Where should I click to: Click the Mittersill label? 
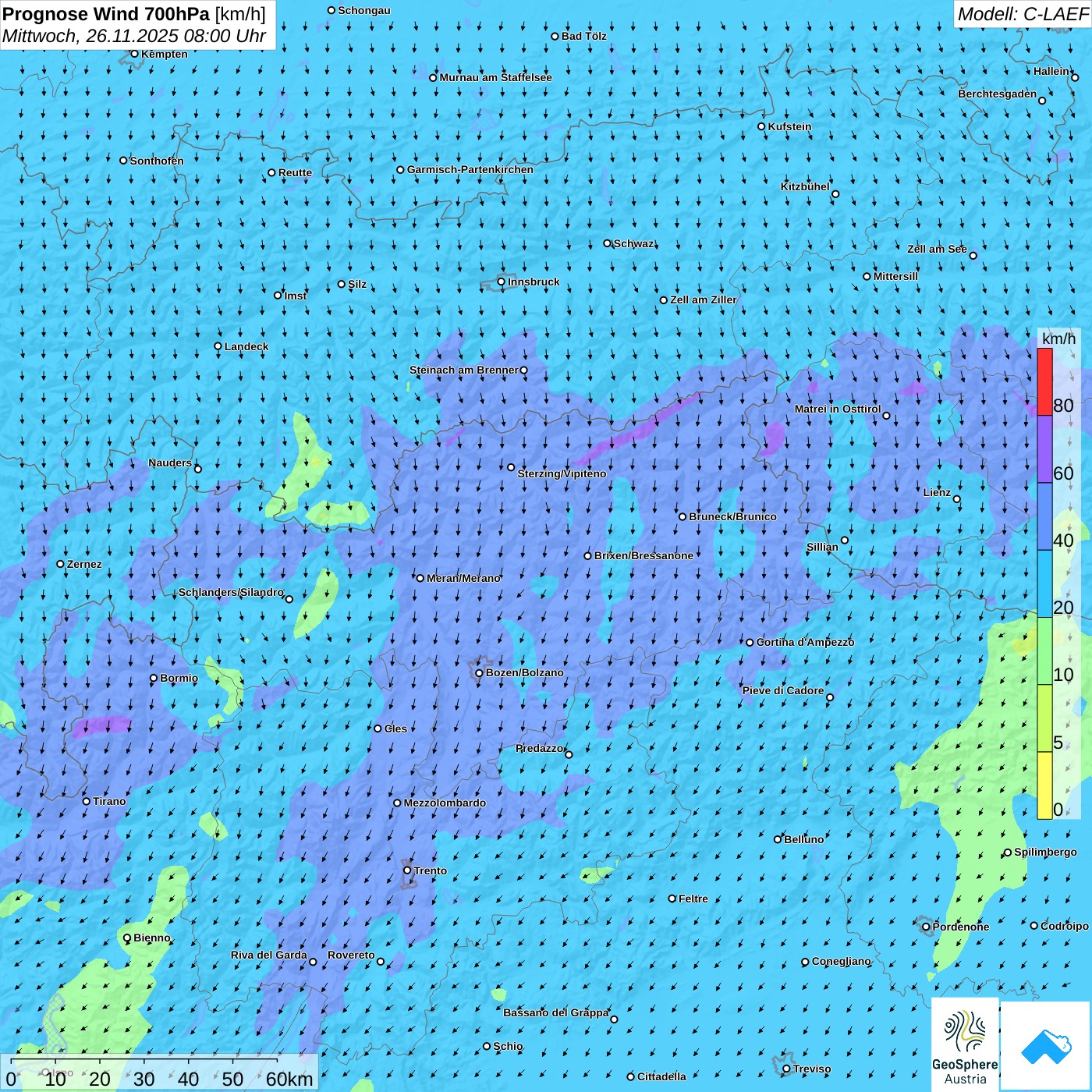click(x=895, y=276)
